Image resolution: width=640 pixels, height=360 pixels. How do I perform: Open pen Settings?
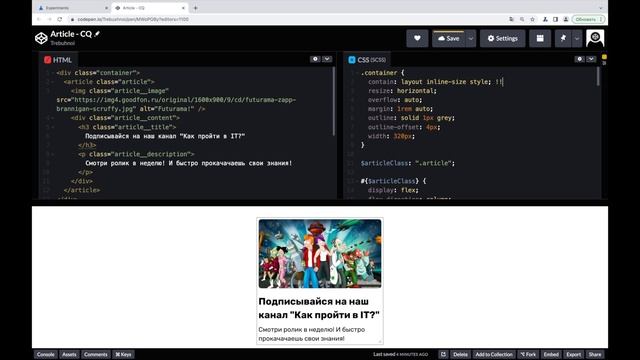(x=502, y=38)
